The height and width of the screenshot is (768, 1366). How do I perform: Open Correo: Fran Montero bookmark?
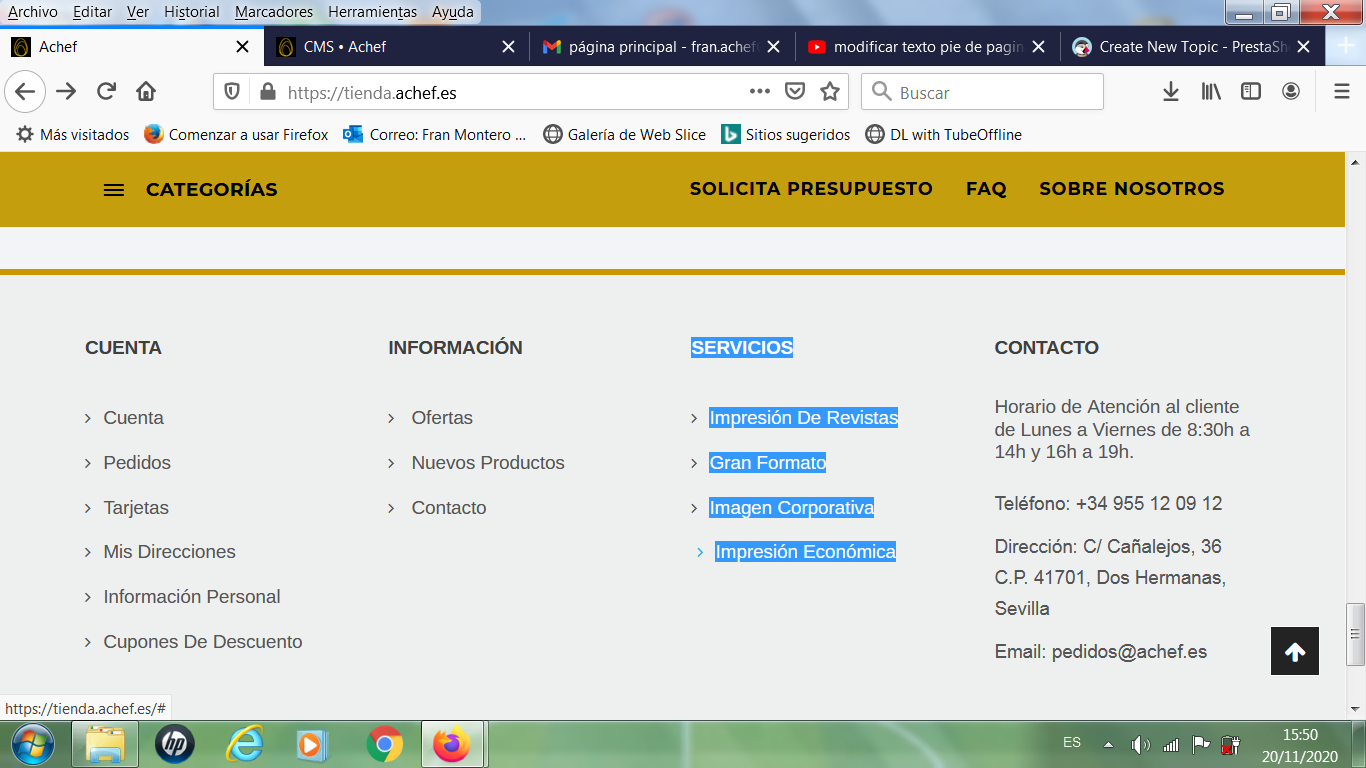coord(435,134)
